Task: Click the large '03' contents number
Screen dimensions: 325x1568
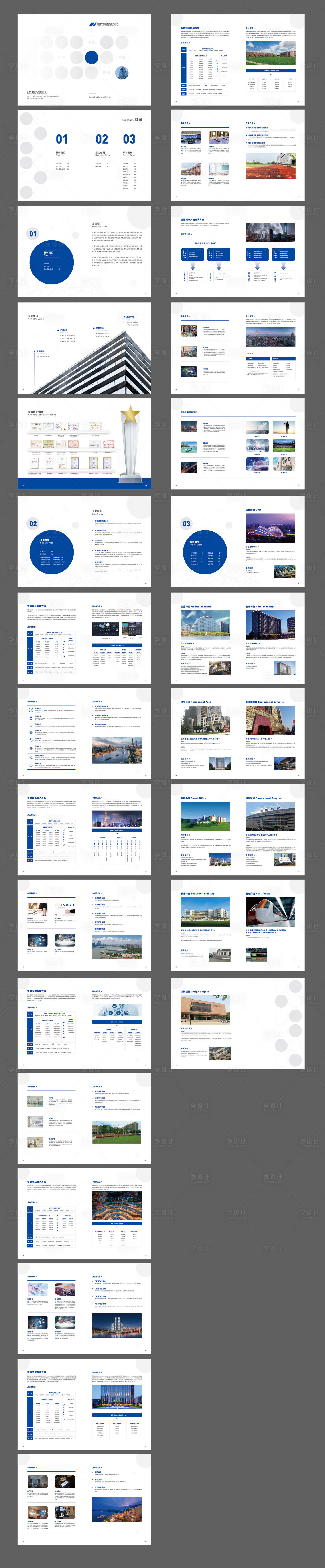Action: (129, 139)
